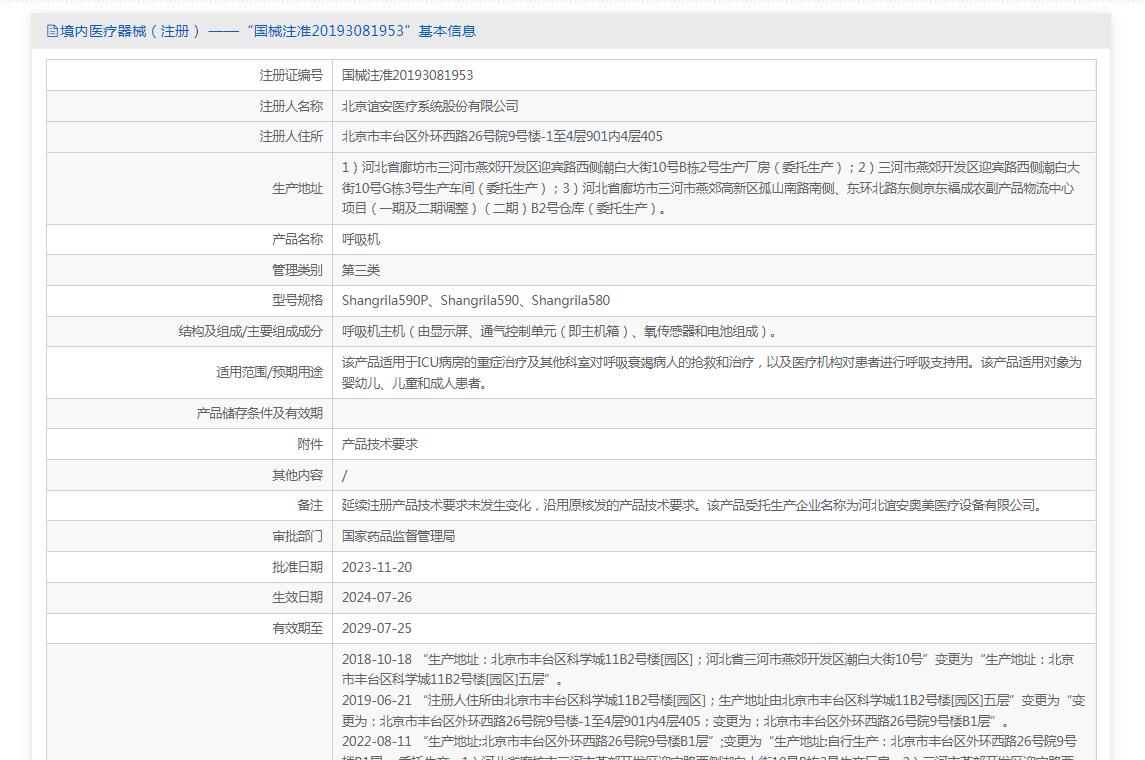Click the 附件 label
This screenshot has width=1145, height=760.
coord(310,444)
